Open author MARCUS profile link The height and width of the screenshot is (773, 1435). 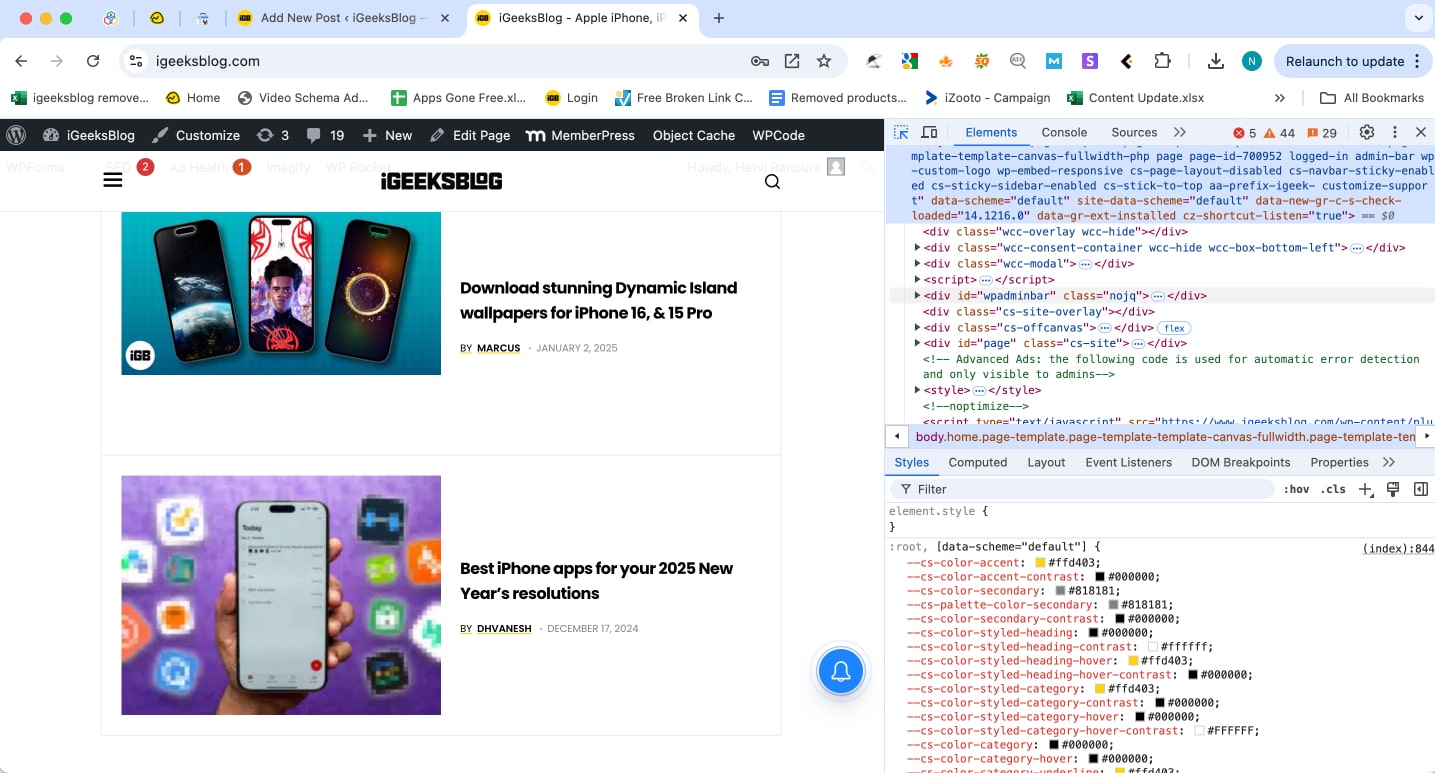click(498, 348)
